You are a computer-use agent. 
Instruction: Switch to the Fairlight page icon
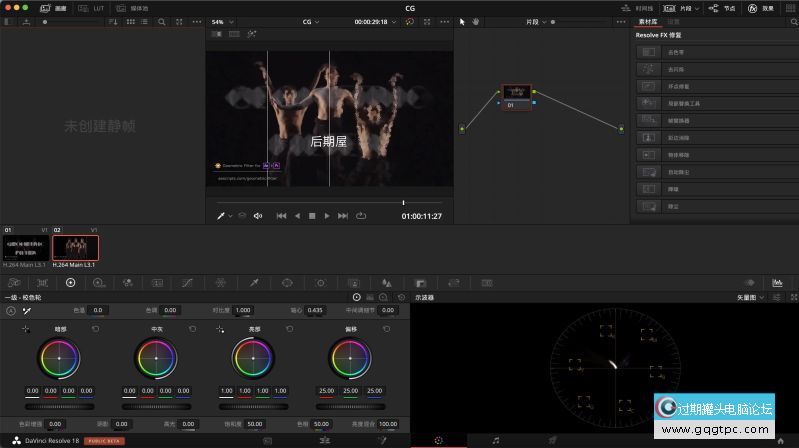(495, 440)
